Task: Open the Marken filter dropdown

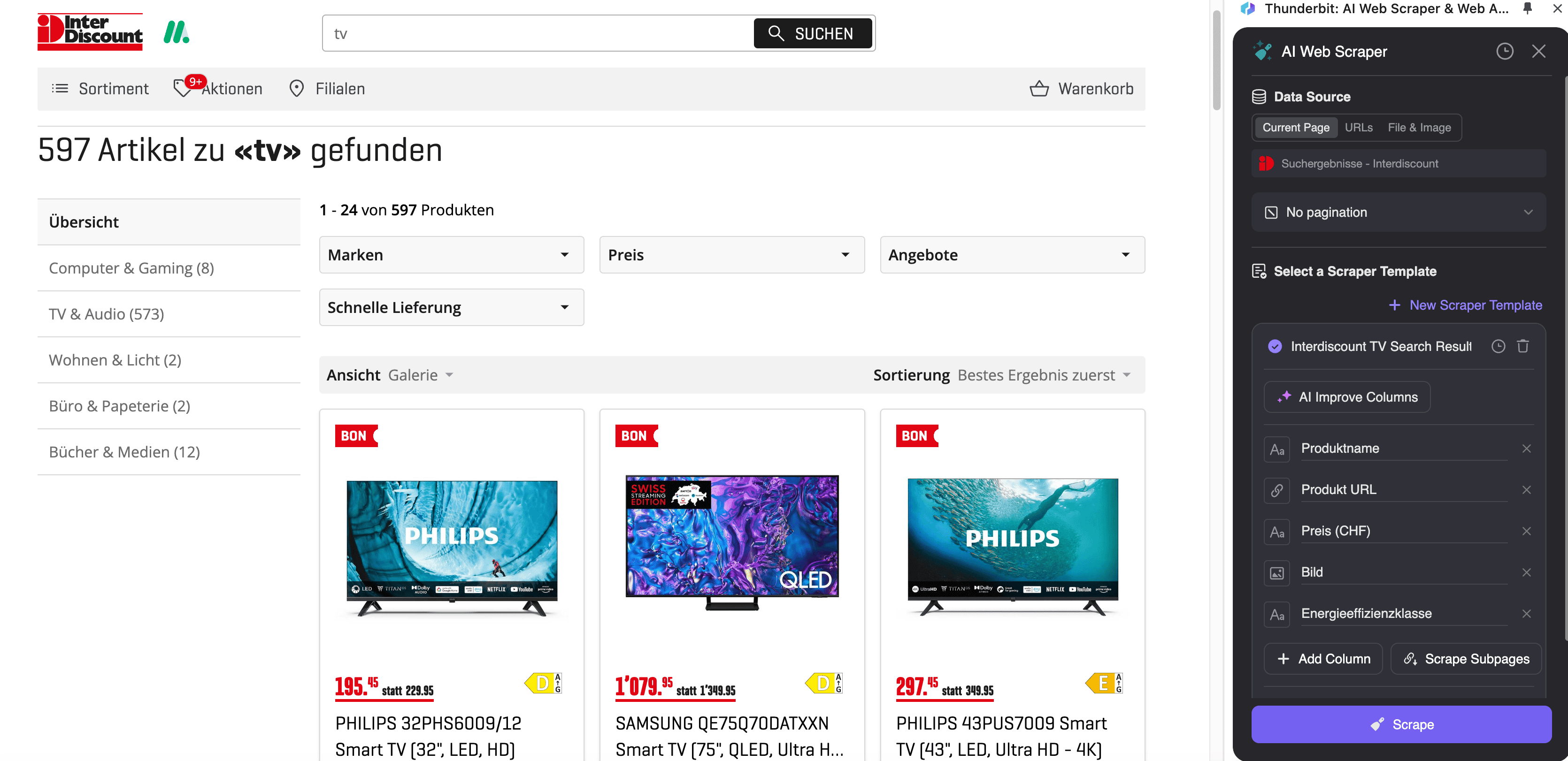Action: (x=451, y=255)
